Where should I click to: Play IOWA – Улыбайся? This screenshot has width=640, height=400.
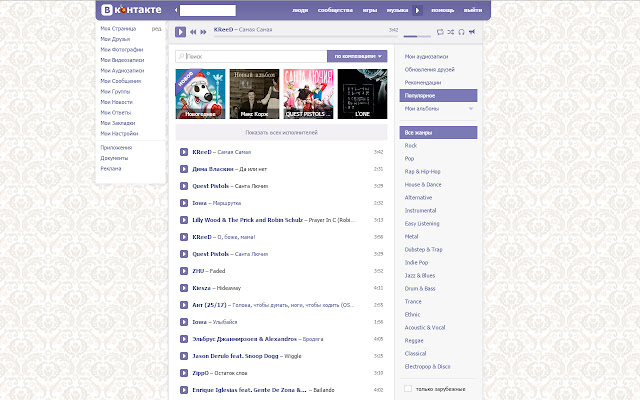click(x=184, y=322)
